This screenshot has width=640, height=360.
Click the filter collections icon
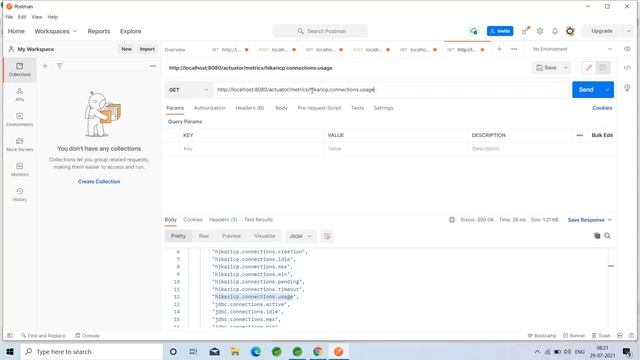point(60,66)
